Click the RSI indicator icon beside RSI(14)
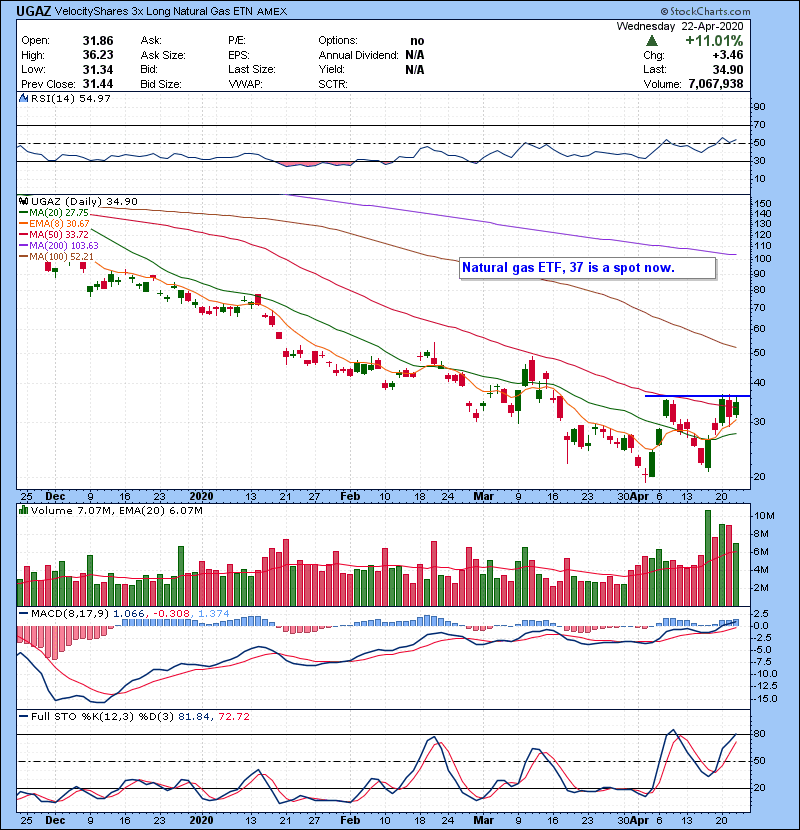Viewport: 800px width, 830px height. click(23, 98)
